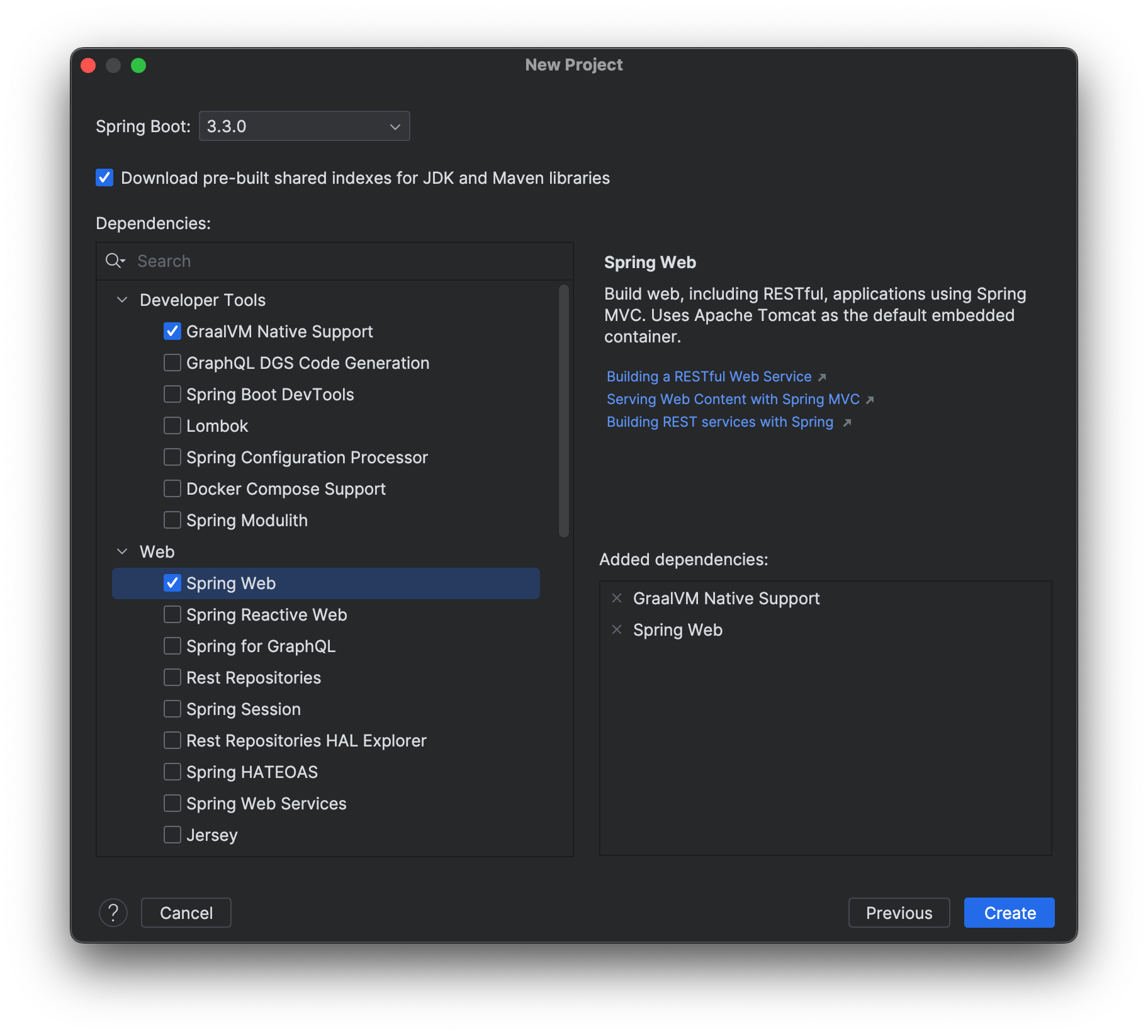The width and height of the screenshot is (1148, 1036).
Task: Check the Lombok dependency
Action: [x=172, y=425]
